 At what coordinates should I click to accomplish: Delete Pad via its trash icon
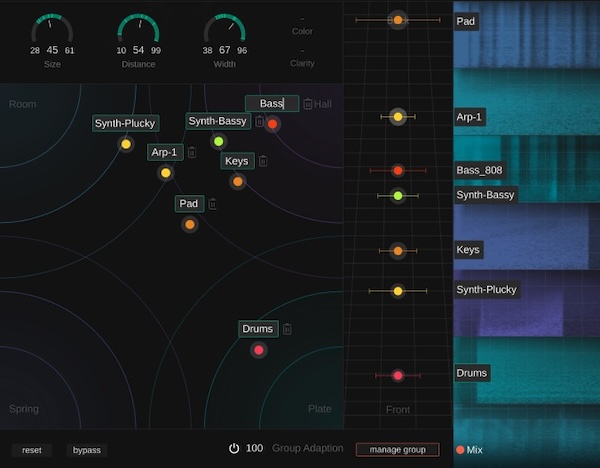point(213,204)
